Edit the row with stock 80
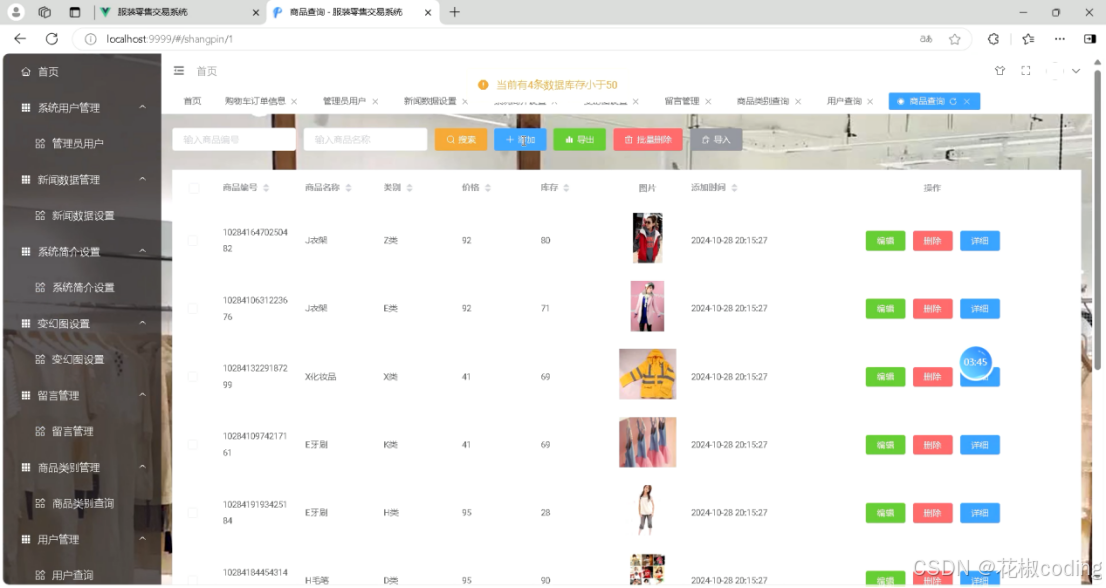 pos(885,240)
